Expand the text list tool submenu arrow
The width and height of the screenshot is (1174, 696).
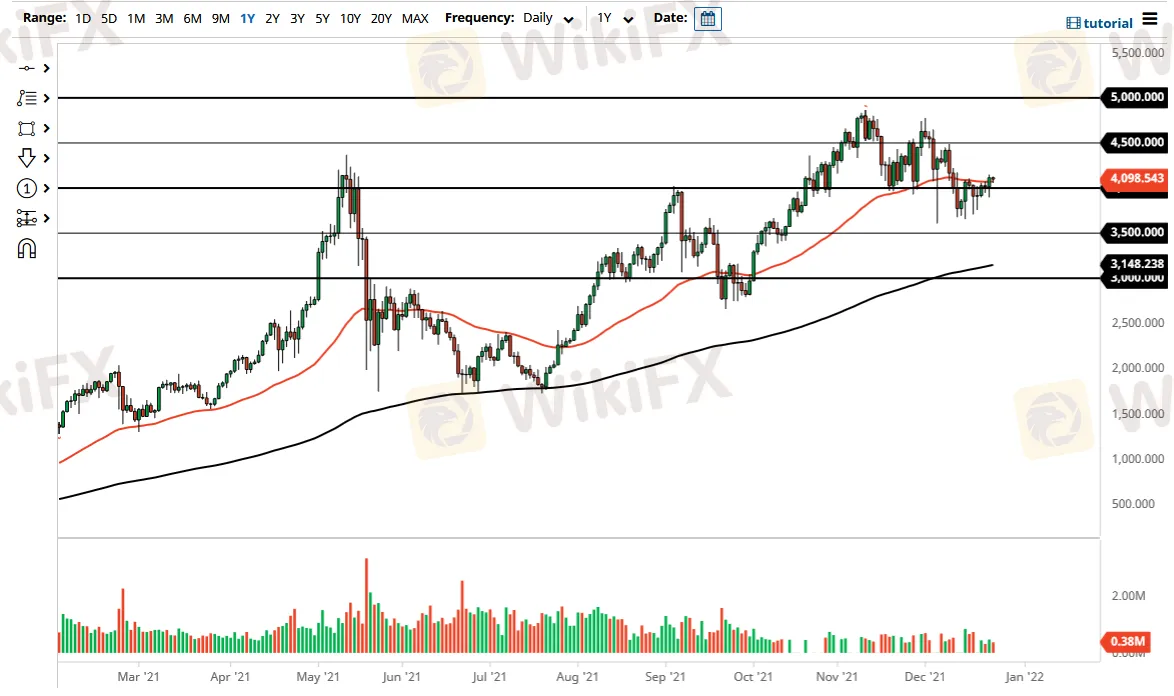(46, 98)
